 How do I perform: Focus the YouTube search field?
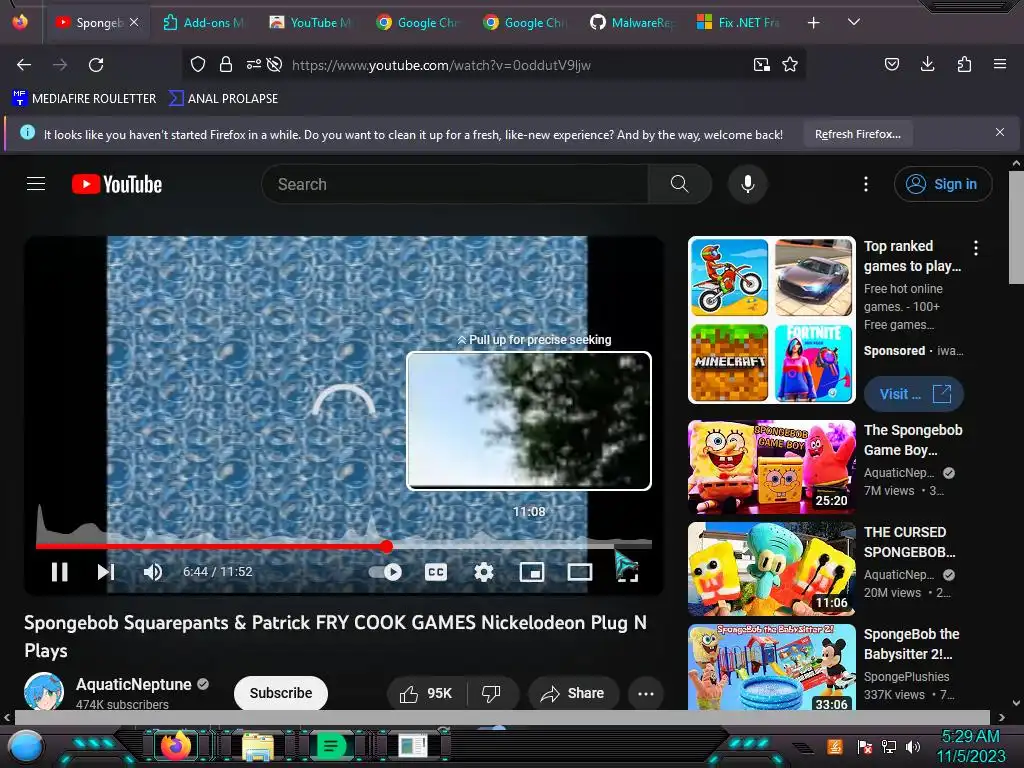click(455, 184)
